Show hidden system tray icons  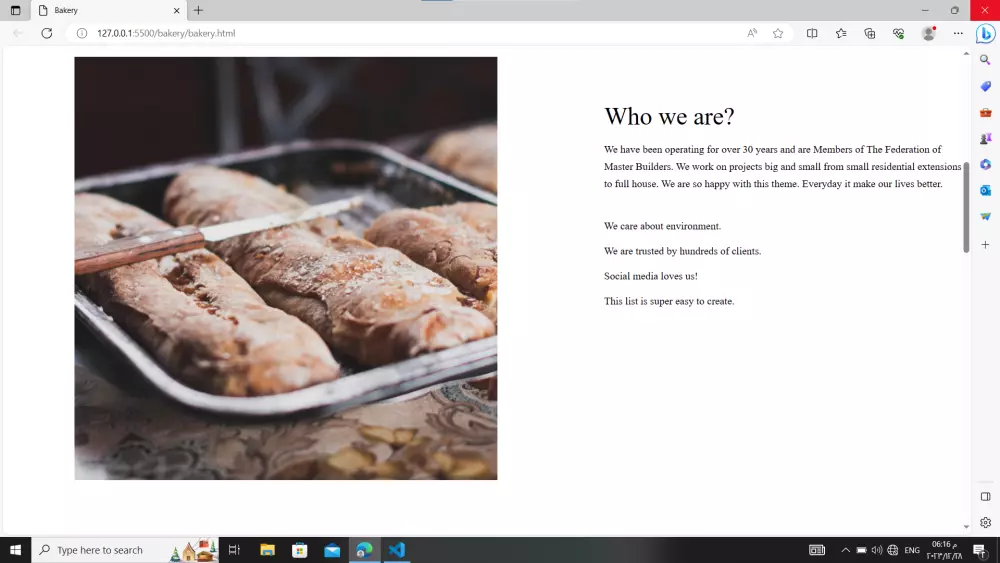click(846, 550)
